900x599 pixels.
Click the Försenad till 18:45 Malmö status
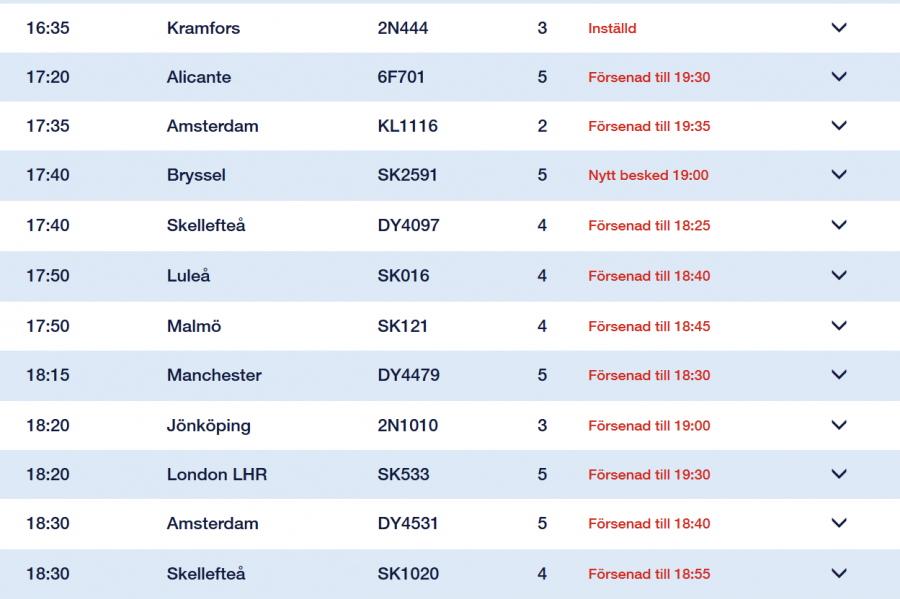pyautogui.click(x=649, y=327)
